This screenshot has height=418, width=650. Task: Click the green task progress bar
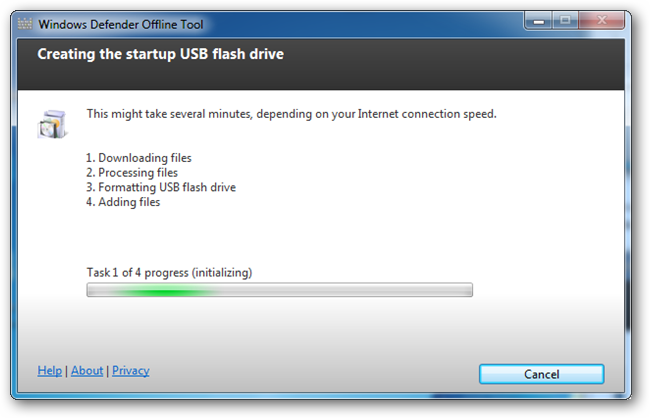click(x=279, y=290)
